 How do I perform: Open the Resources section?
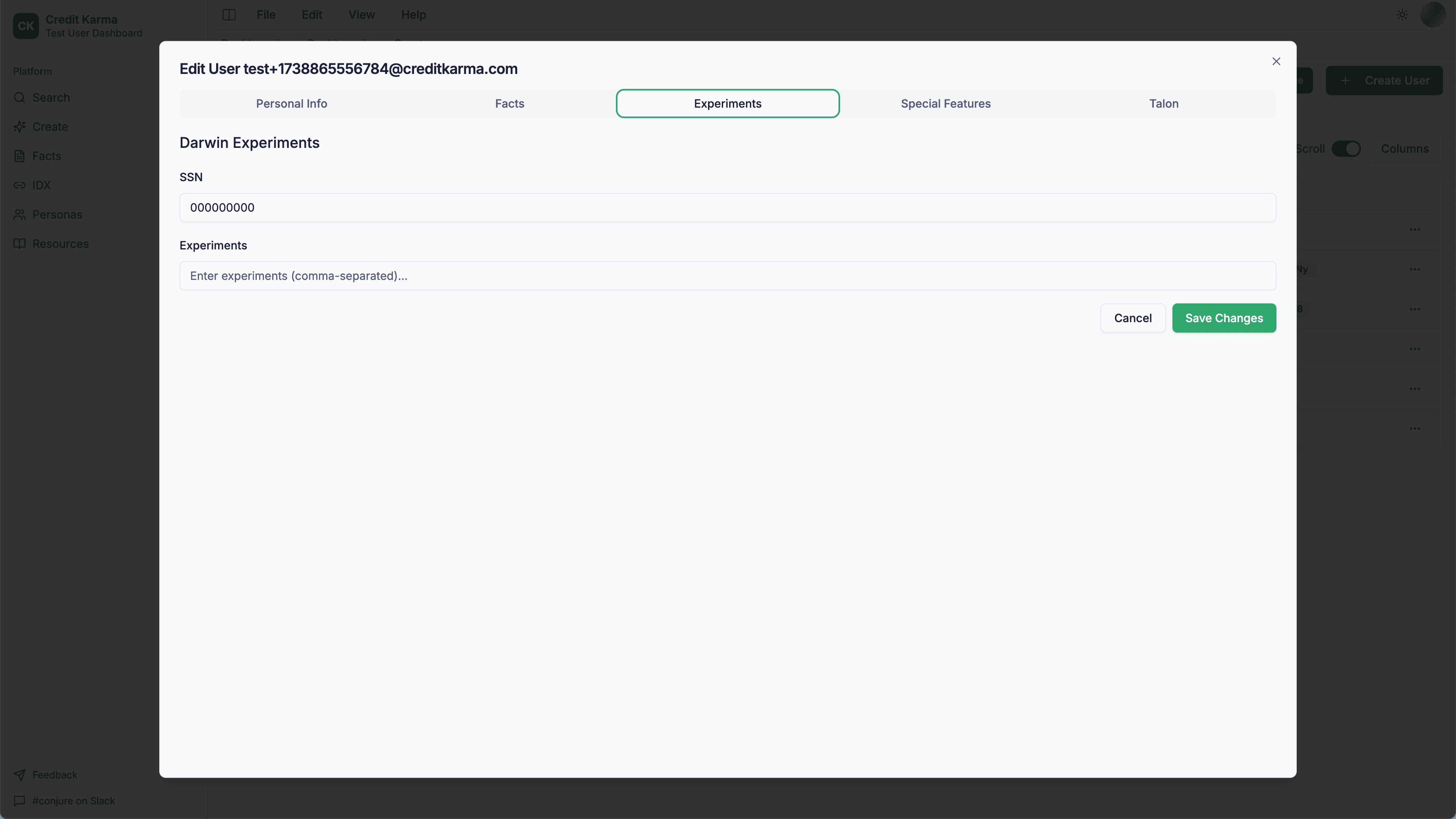click(61, 244)
